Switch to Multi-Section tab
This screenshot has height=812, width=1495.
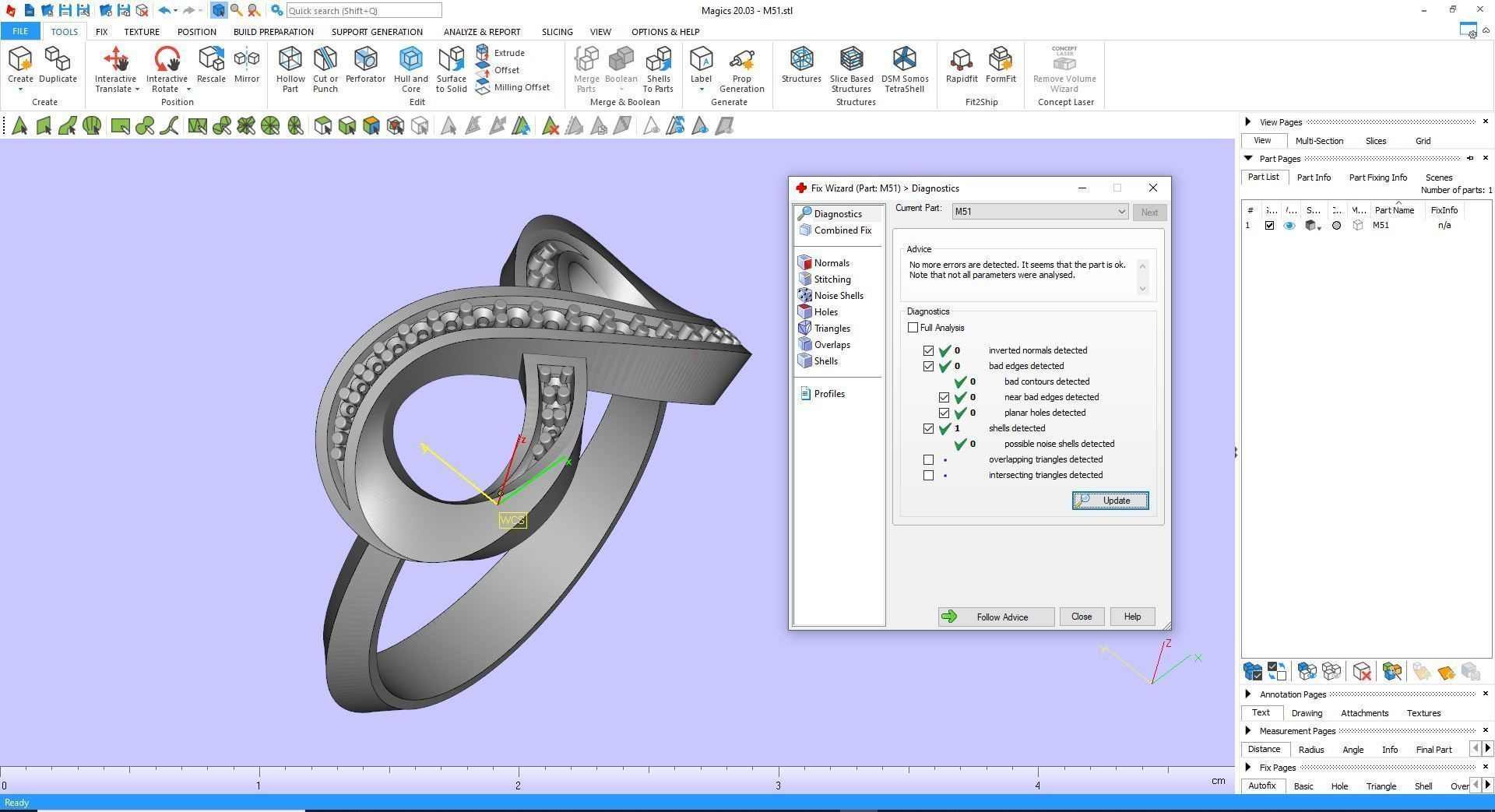pyautogui.click(x=1319, y=141)
